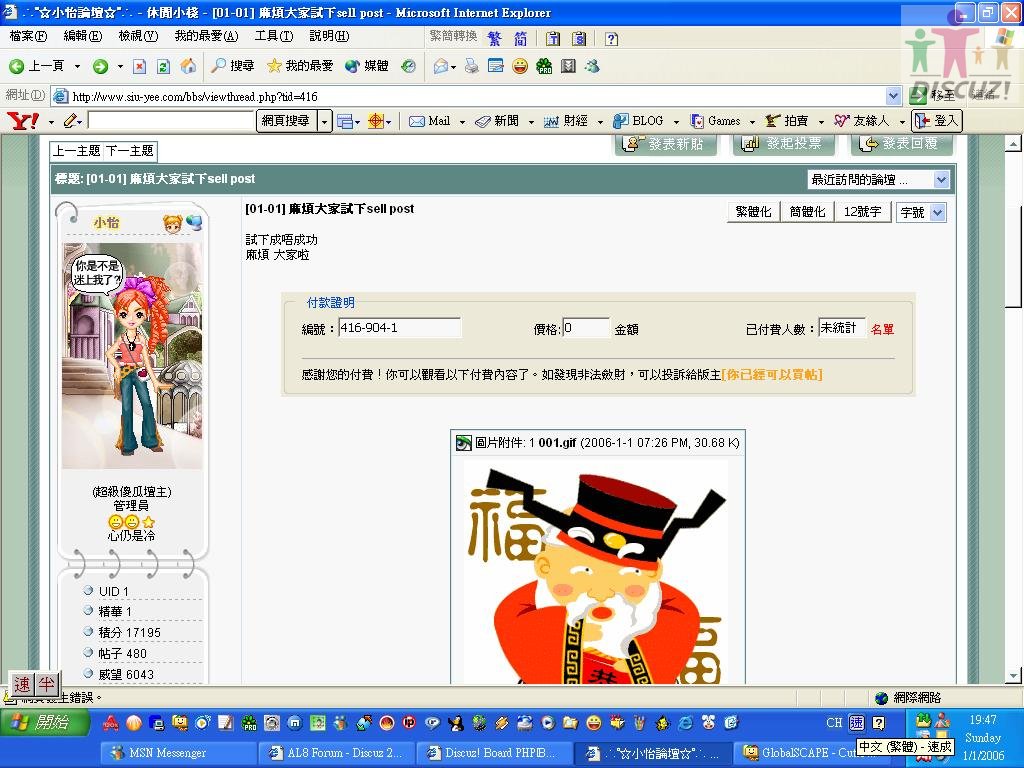
Task: Open the 字號 font size dropdown
Action: click(x=921, y=212)
